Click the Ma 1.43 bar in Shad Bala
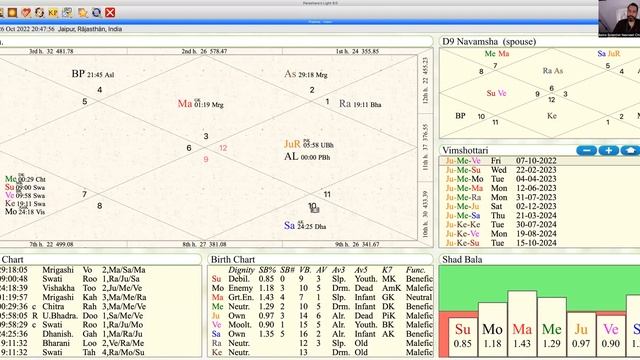 (x=522, y=324)
